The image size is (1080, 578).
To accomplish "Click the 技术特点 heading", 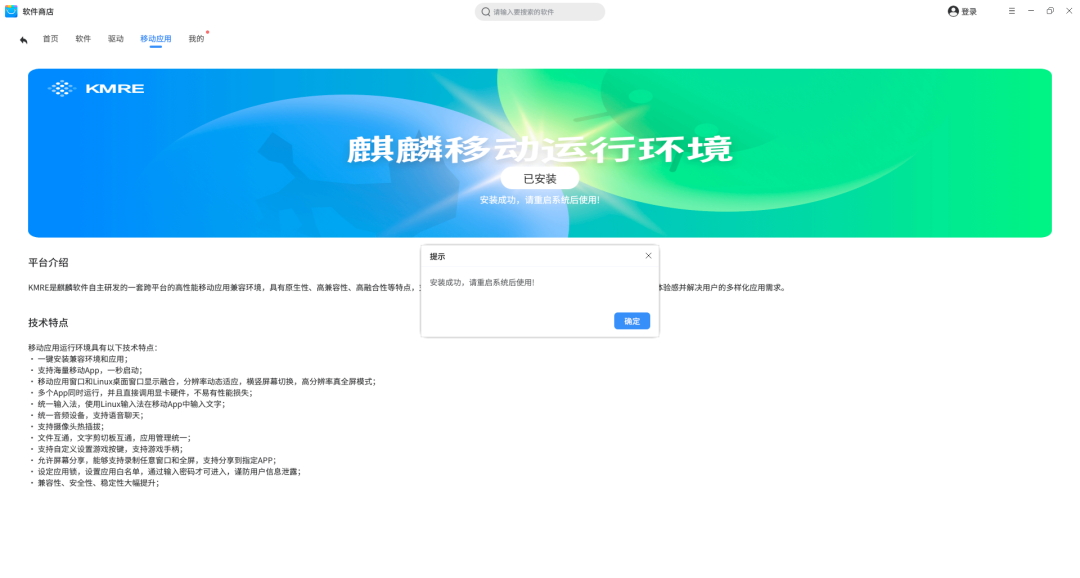I will point(48,322).
